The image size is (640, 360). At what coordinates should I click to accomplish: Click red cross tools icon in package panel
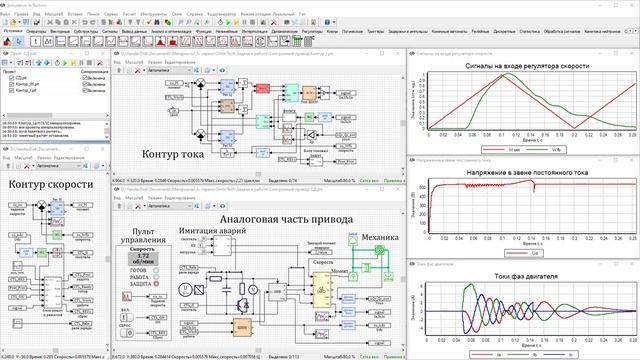pos(100,63)
